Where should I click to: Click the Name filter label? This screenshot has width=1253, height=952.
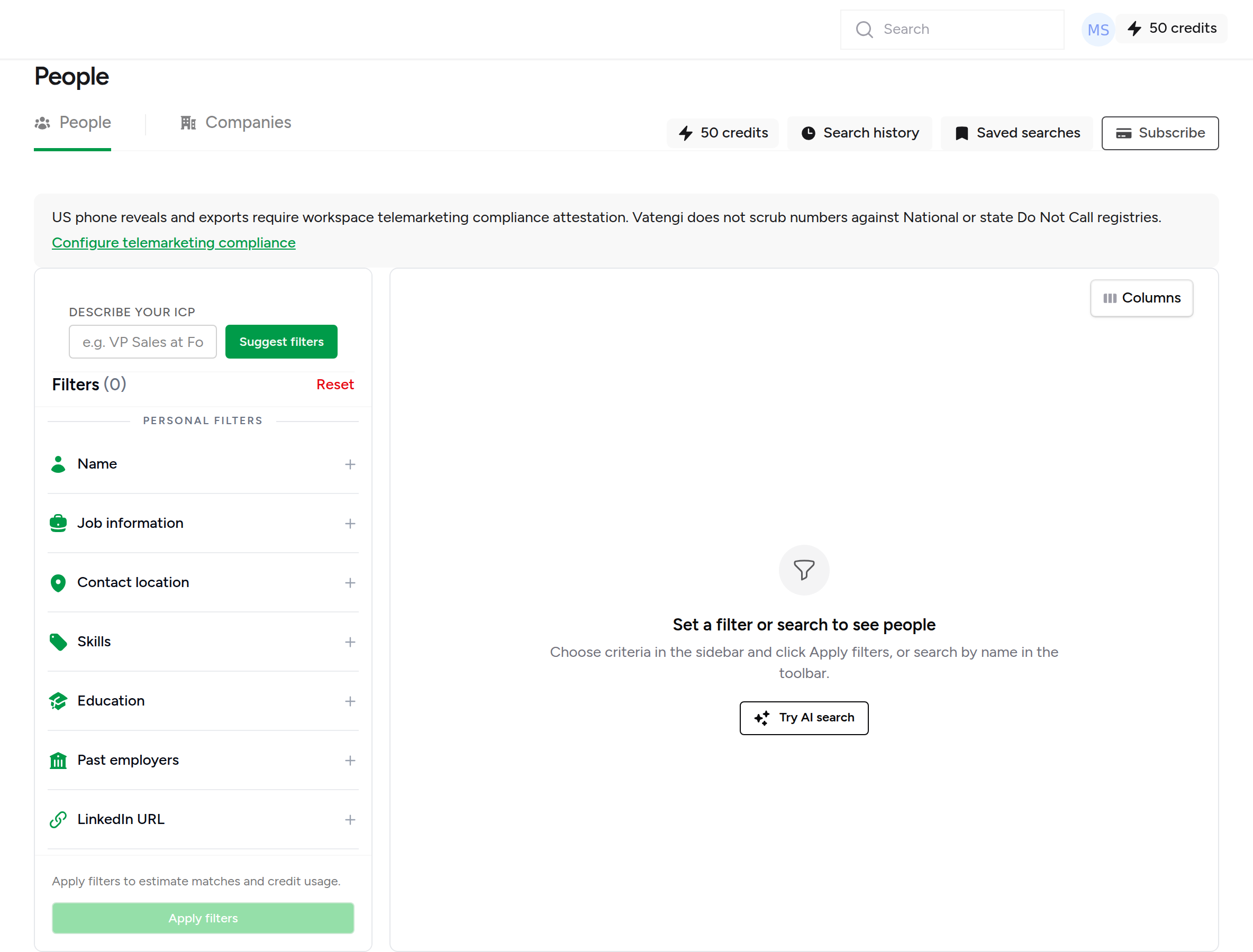[97, 464]
